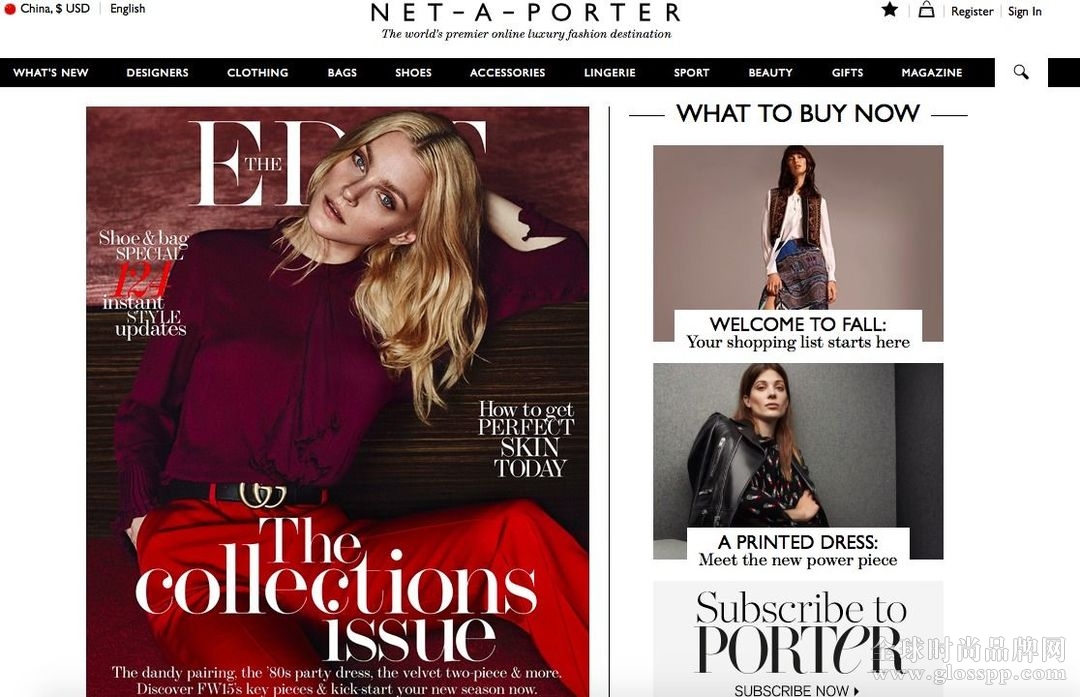Click the red China flag icon

pos(10,9)
